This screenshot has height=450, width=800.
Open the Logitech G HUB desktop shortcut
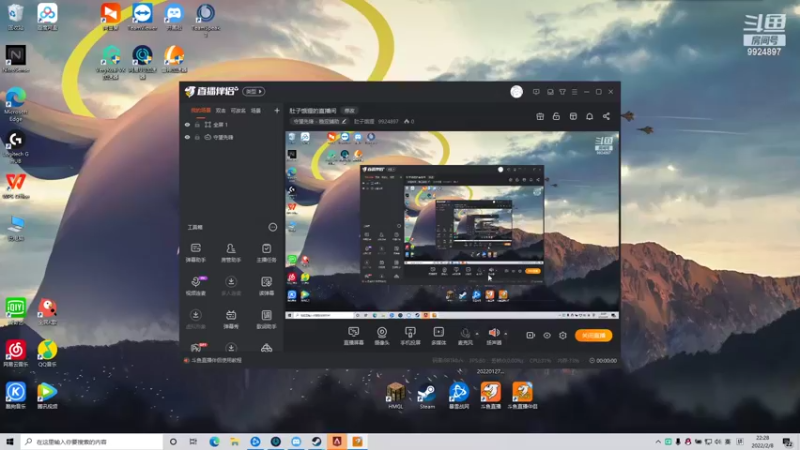click(16, 147)
